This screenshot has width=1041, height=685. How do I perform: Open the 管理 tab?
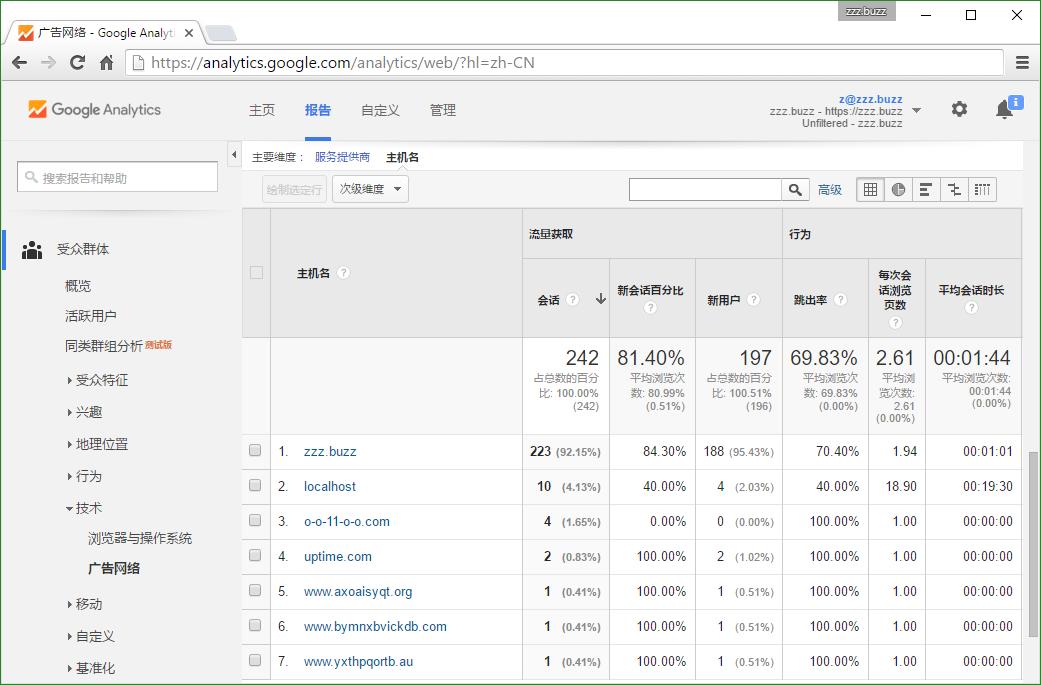coord(443,110)
